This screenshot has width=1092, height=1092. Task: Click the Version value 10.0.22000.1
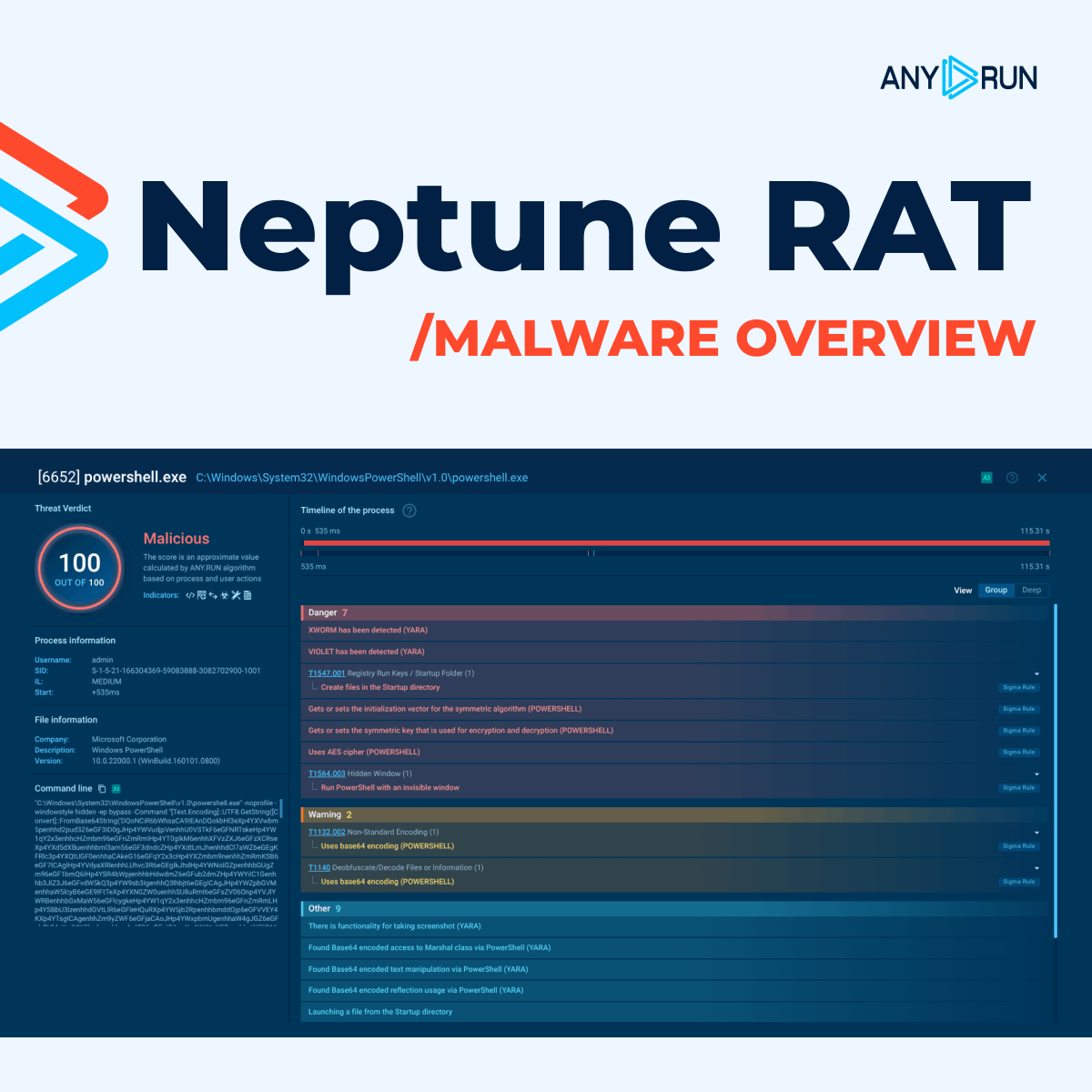pyautogui.click(x=156, y=761)
